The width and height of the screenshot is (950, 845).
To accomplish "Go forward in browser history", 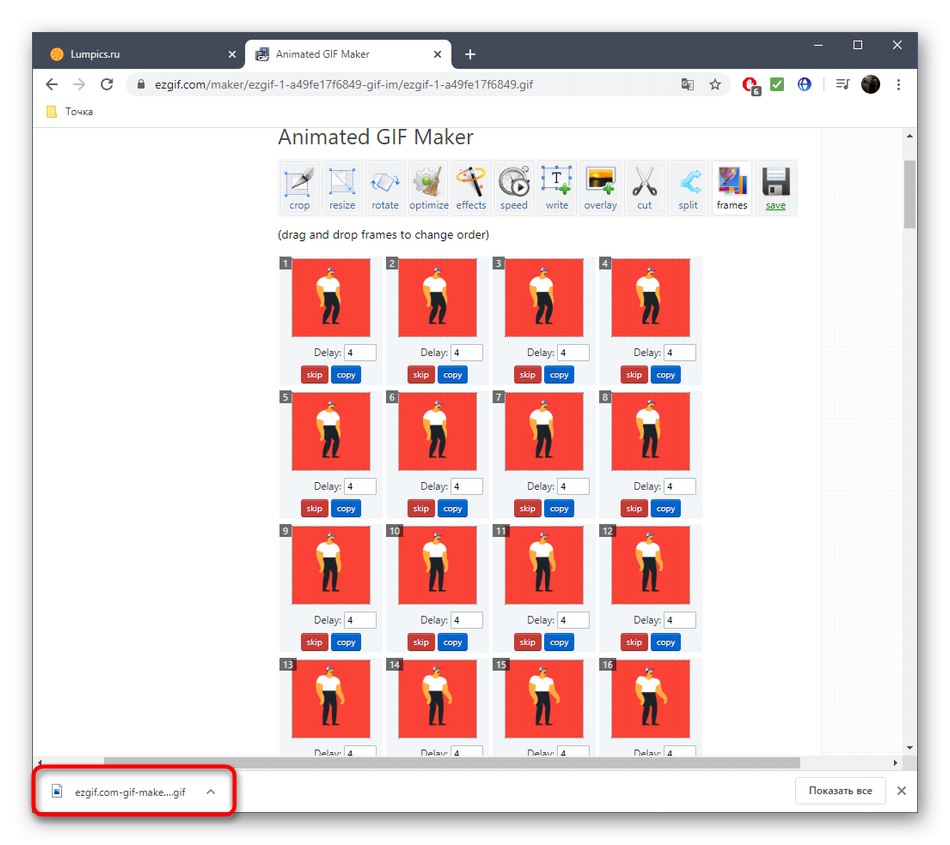I will [79, 84].
